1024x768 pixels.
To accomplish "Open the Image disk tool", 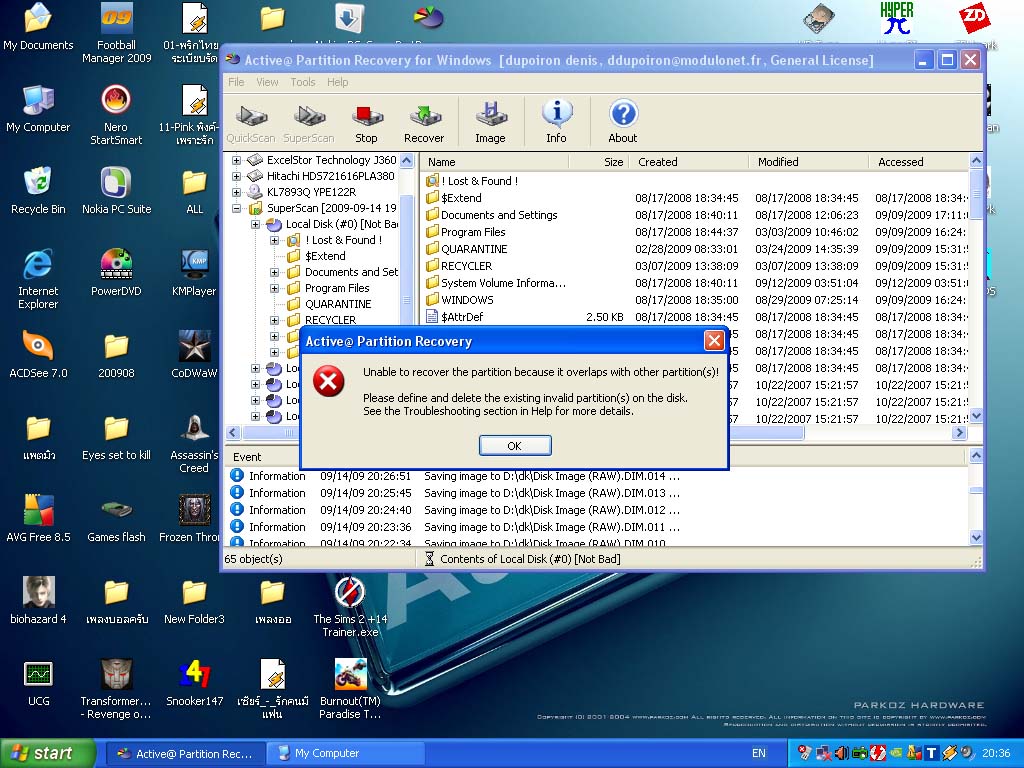I will (x=490, y=122).
